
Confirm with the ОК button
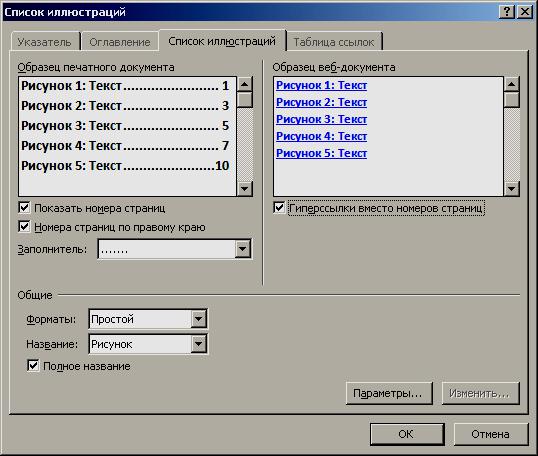(407, 434)
